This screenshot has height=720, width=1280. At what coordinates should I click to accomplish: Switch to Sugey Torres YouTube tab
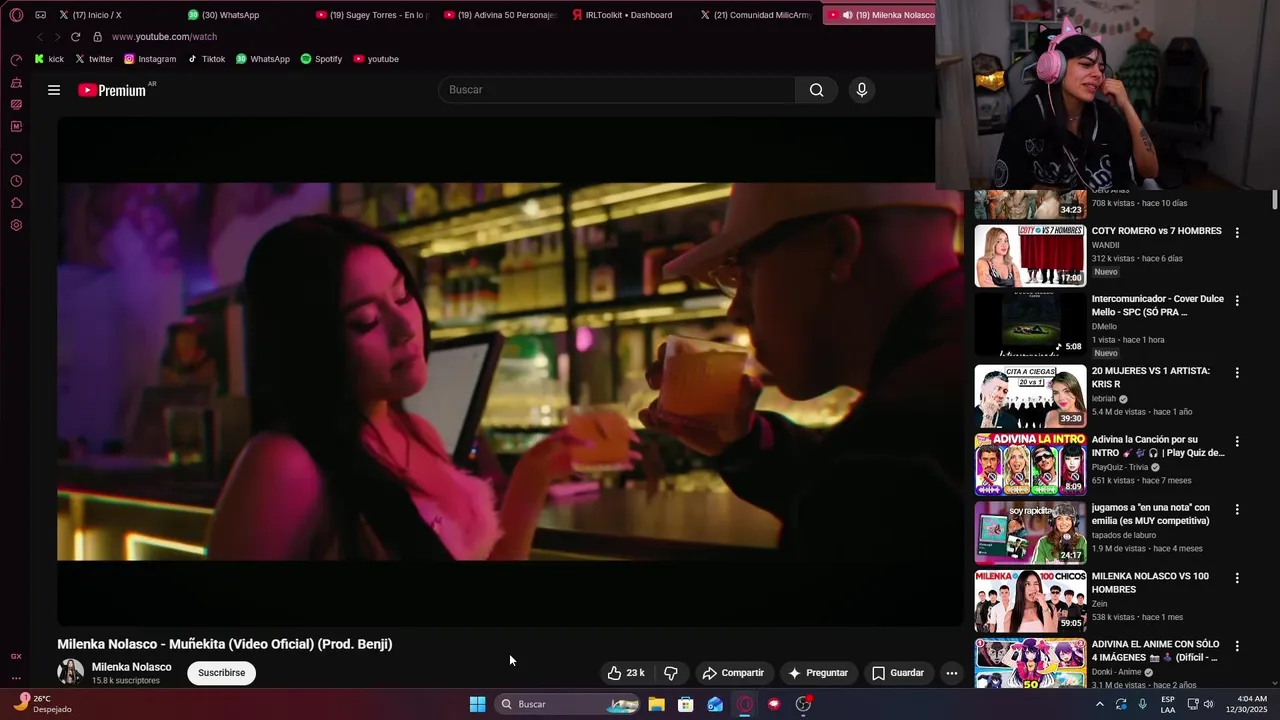(x=370, y=15)
